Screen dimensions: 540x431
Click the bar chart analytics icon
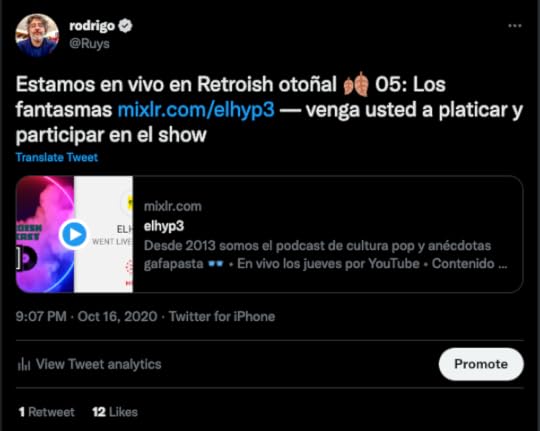(24, 364)
